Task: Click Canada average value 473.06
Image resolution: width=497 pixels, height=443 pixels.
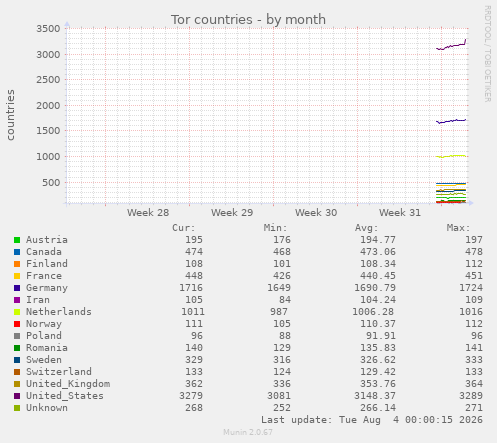Action: point(378,252)
